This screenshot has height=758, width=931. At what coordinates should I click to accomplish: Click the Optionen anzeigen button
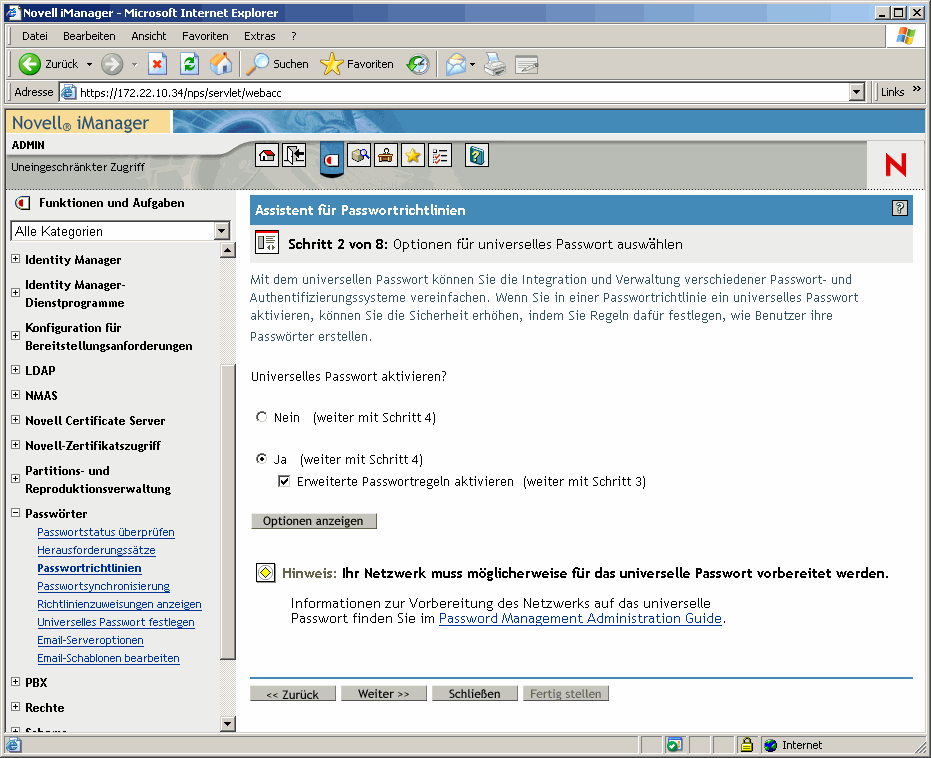point(313,521)
